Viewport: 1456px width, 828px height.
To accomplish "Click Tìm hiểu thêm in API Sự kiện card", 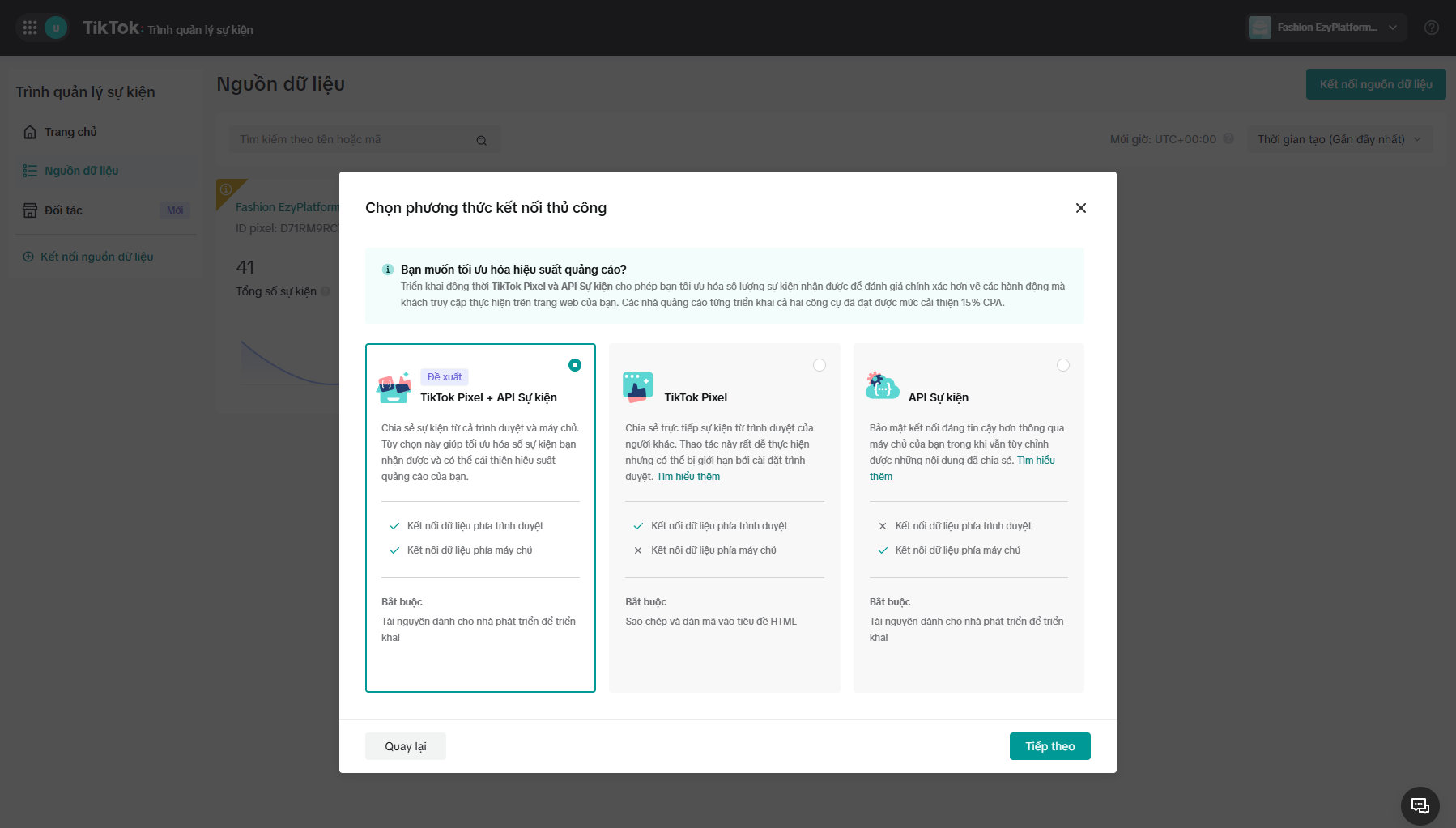I will click(1037, 461).
